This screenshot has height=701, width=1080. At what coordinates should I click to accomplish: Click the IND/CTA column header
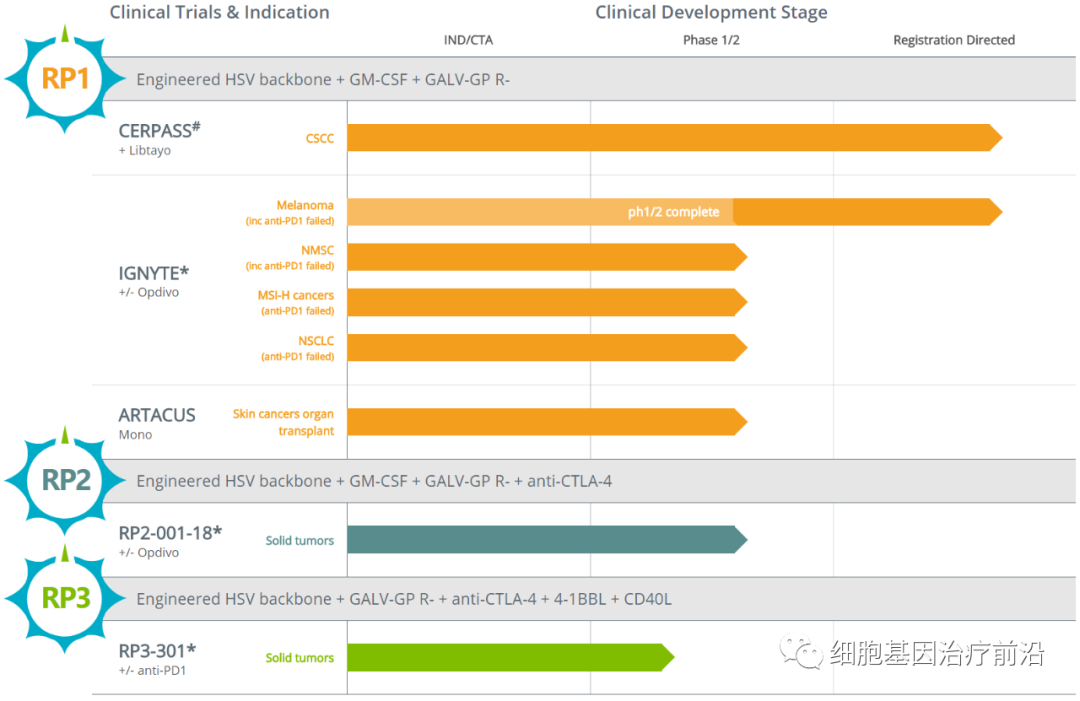click(468, 40)
